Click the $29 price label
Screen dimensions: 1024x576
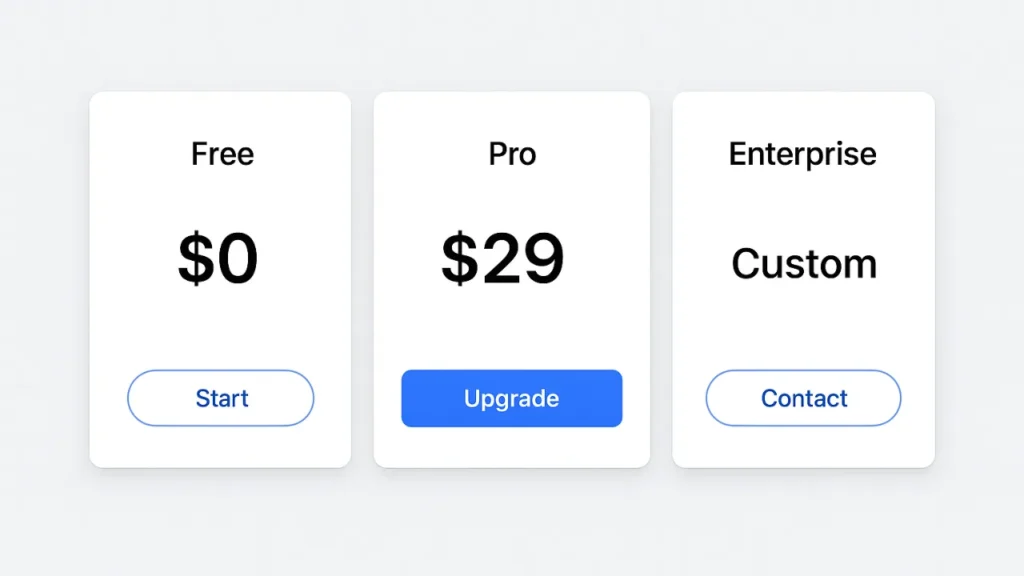point(503,258)
